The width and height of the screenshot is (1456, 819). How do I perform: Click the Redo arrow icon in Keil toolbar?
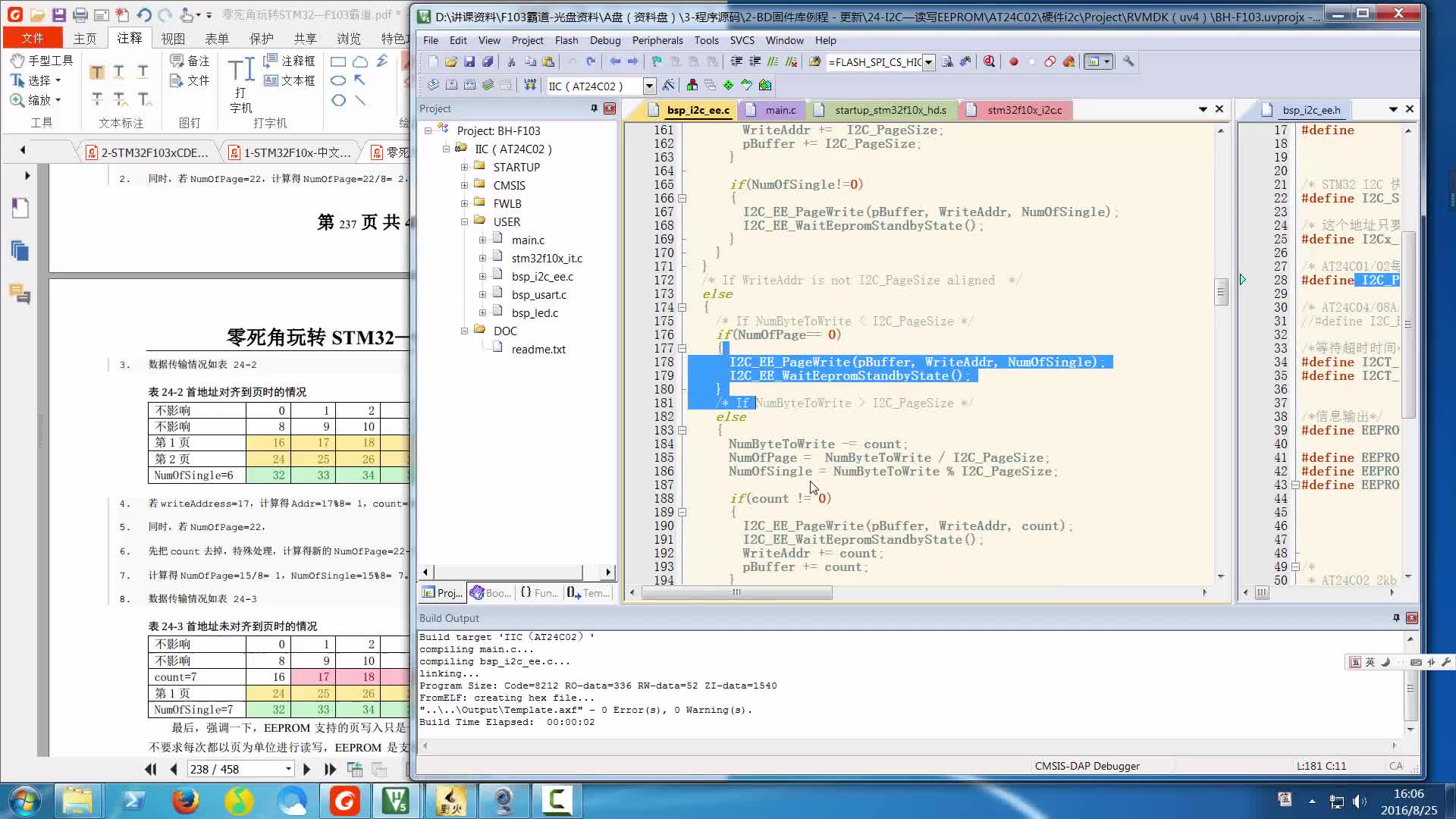coord(591,62)
